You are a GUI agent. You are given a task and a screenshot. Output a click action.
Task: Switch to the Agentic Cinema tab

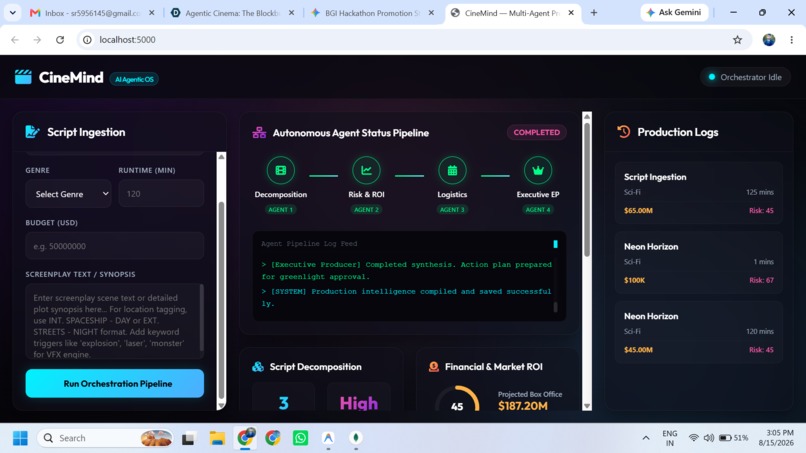tap(232, 13)
